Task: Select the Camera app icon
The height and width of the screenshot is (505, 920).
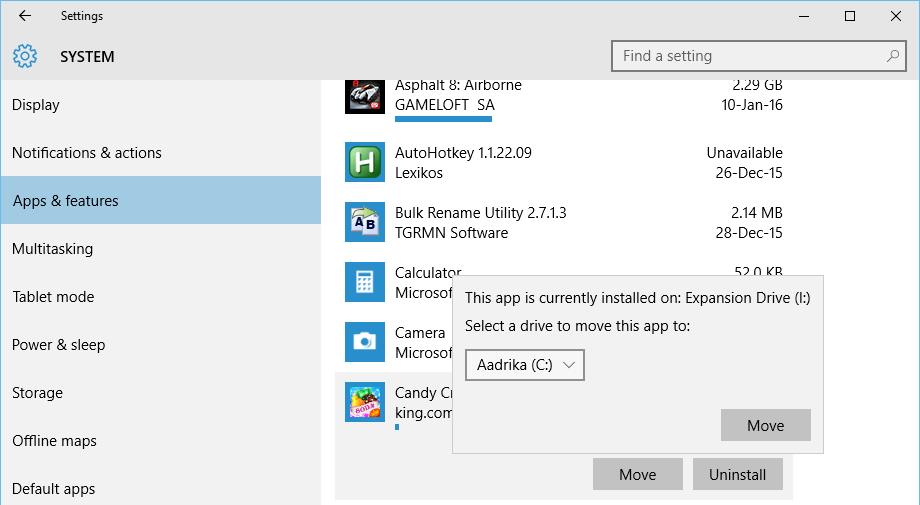Action: pyautogui.click(x=364, y=342)
